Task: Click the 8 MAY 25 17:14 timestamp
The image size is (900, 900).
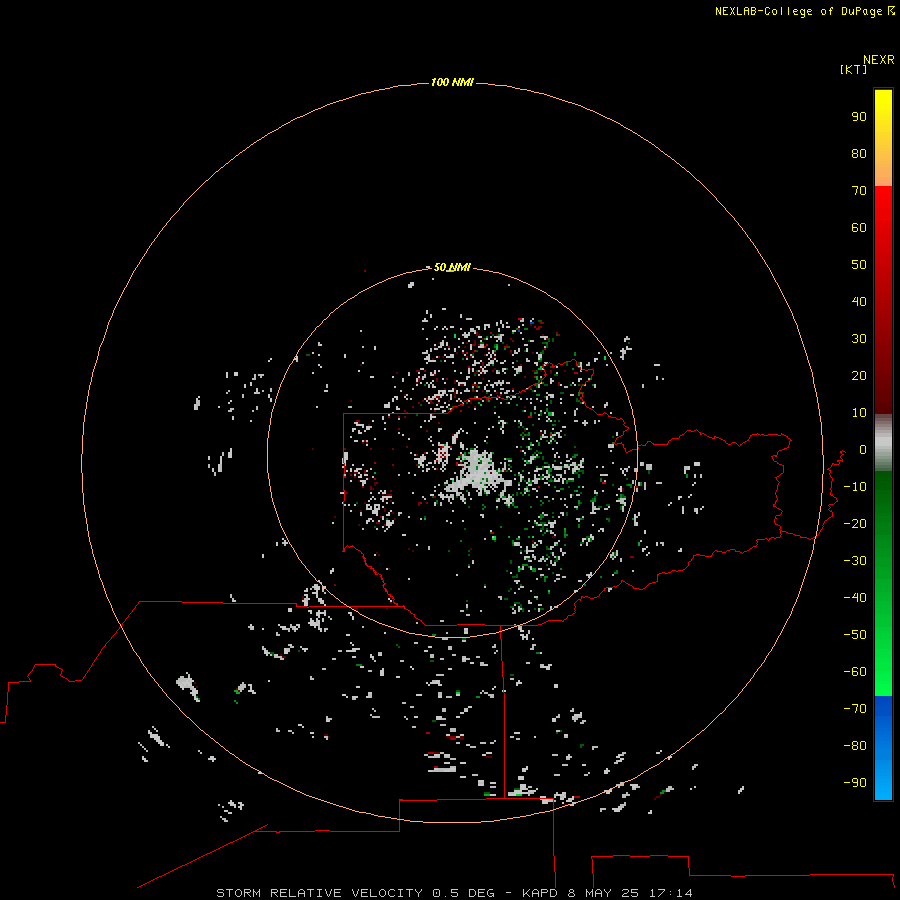Action: tap(630, 893)
